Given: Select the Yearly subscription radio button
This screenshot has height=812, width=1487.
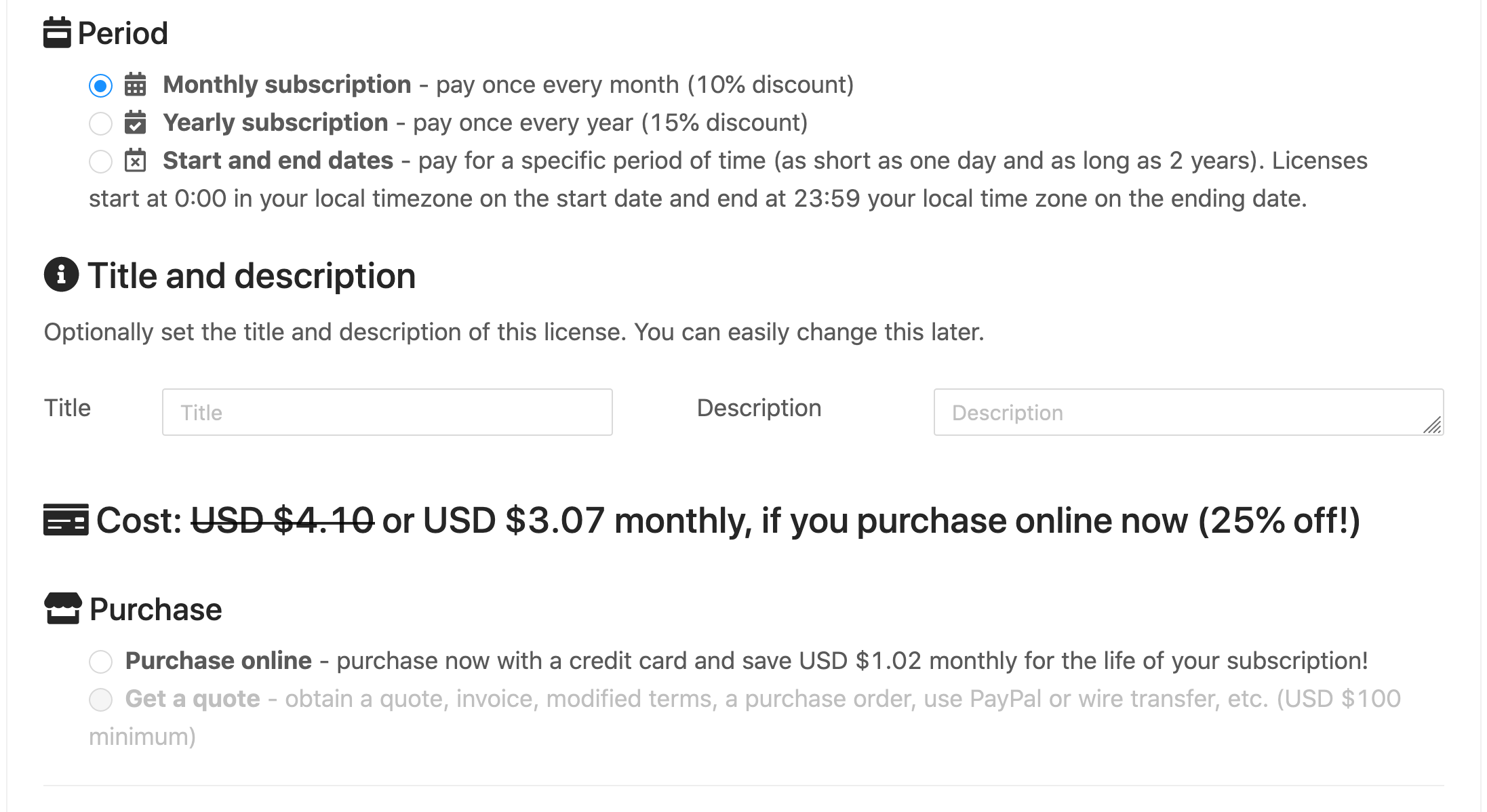Looking at the screenshot, I should coord(100,123).
